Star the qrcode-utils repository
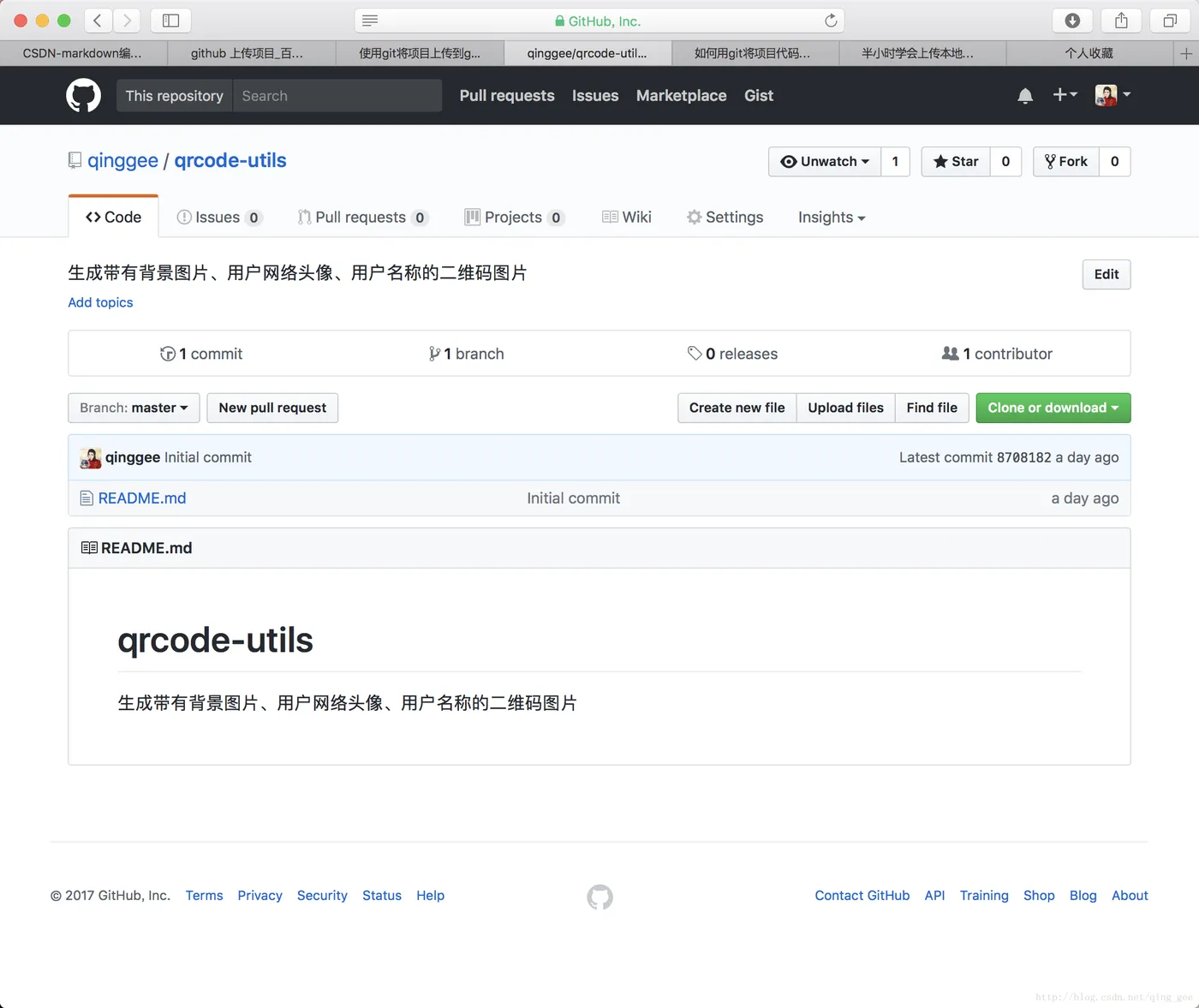This screenshot has height=1008, width=1199. pyautogui.click(x=956, y=161)
